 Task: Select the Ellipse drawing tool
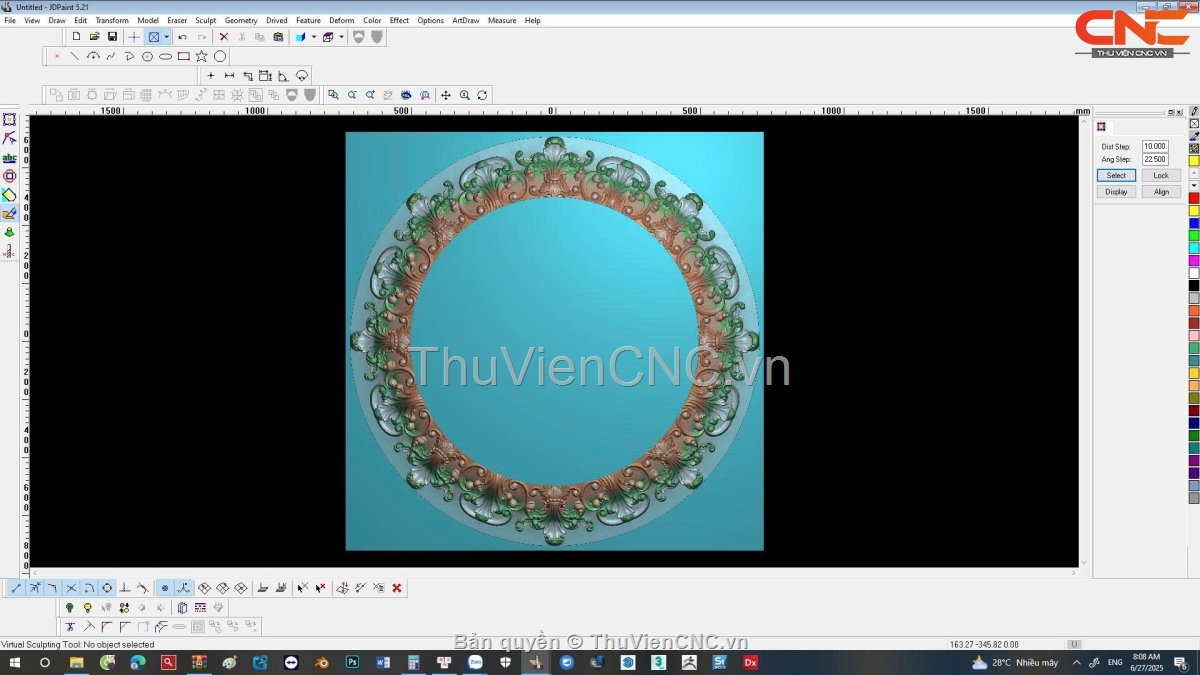pyautogui.click(x=165, y=57)
